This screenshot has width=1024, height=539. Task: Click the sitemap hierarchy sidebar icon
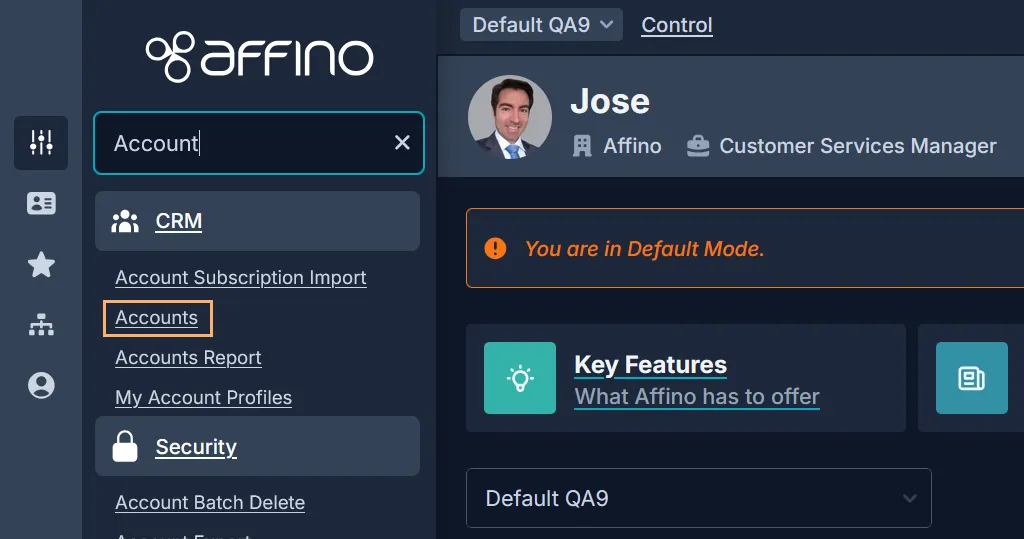[41, 325]
